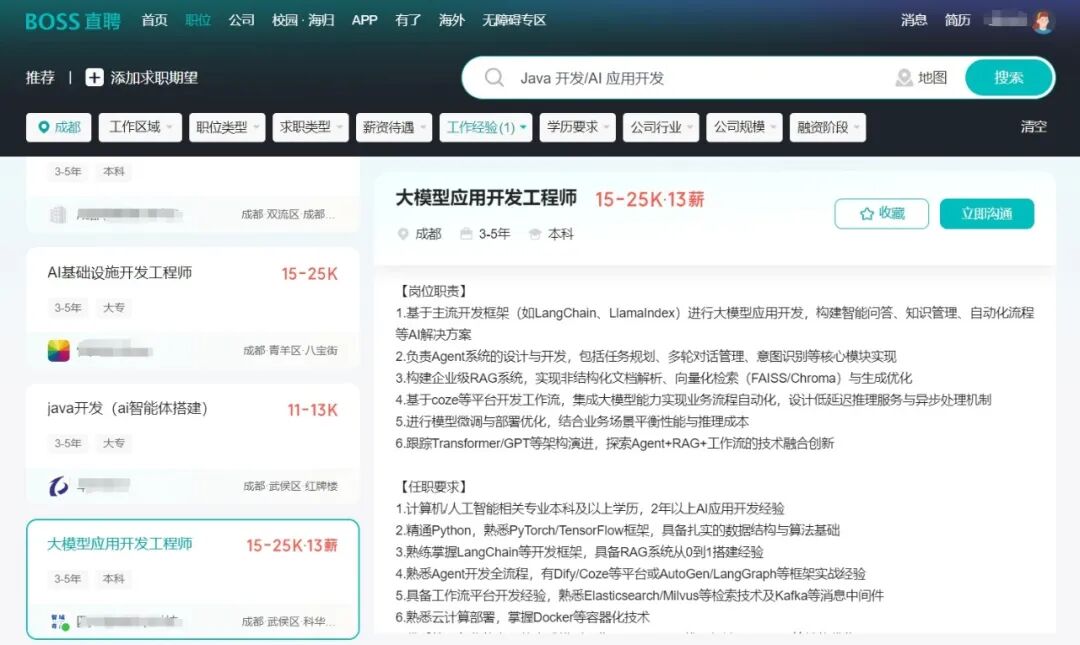Expand the 公司行业 filter dropdown
This screenshot has width=1080, height=645.
click(x=661, y=127)
